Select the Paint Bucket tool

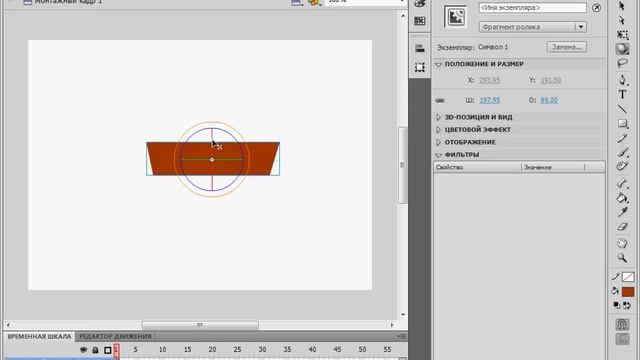(622, 198)
